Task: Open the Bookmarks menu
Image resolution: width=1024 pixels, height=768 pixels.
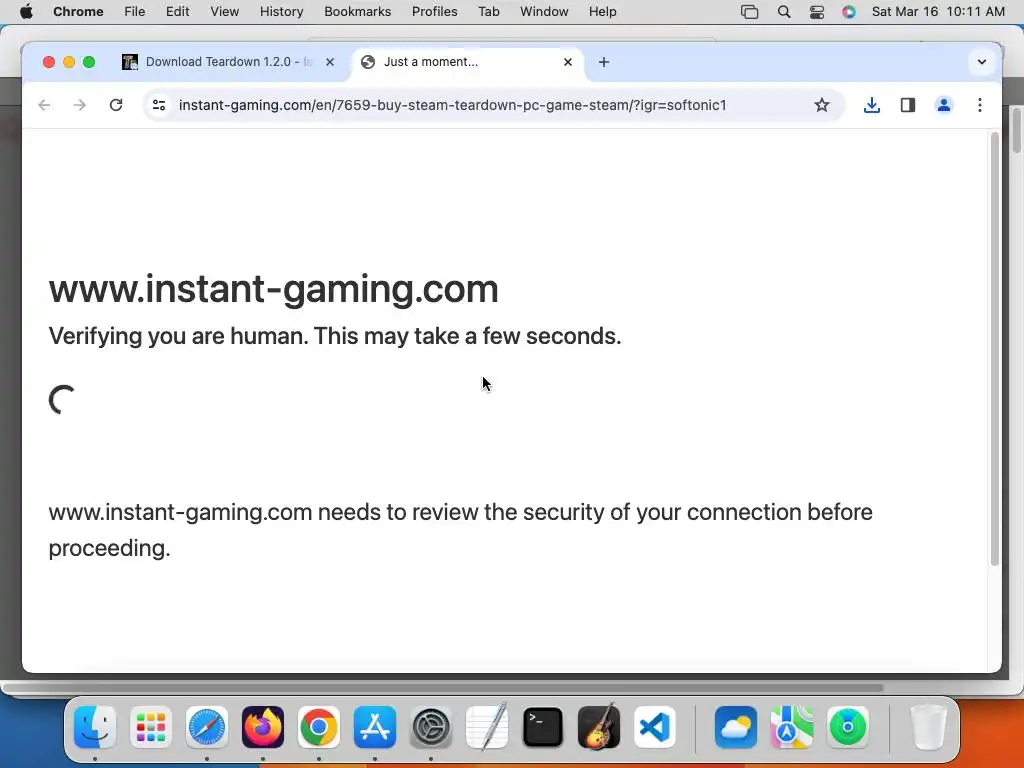Action: 357,12
